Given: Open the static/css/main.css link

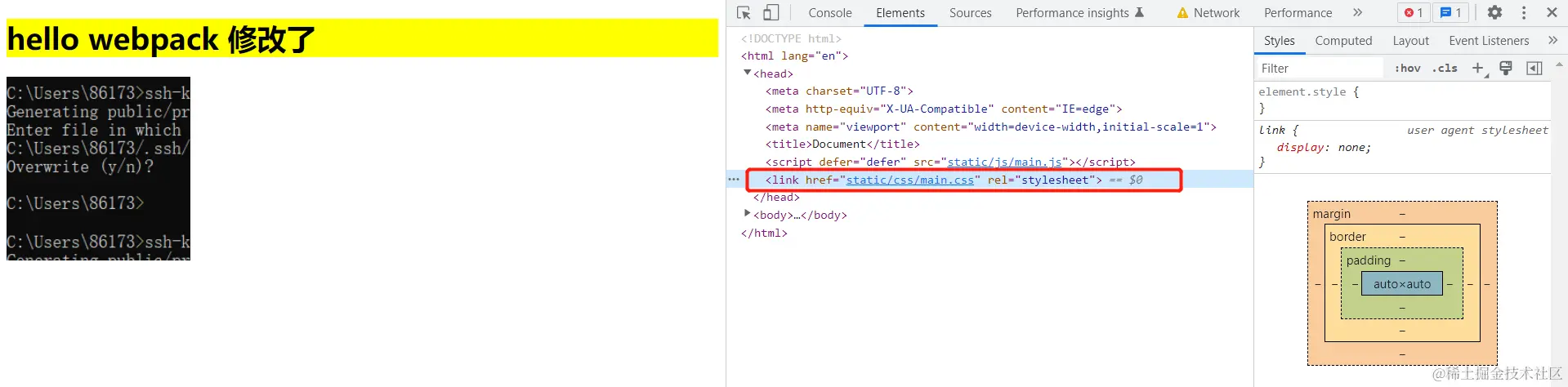Looking at the screenshot, I should tap(909, 180).
